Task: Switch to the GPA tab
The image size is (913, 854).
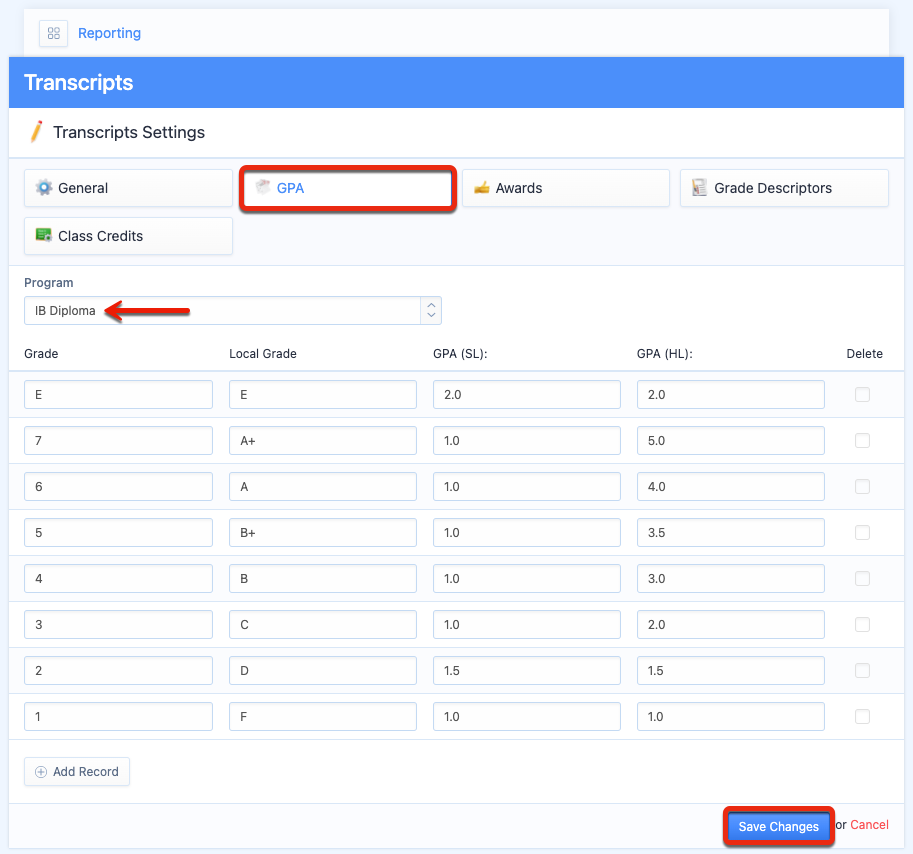Action: (347, 188)
